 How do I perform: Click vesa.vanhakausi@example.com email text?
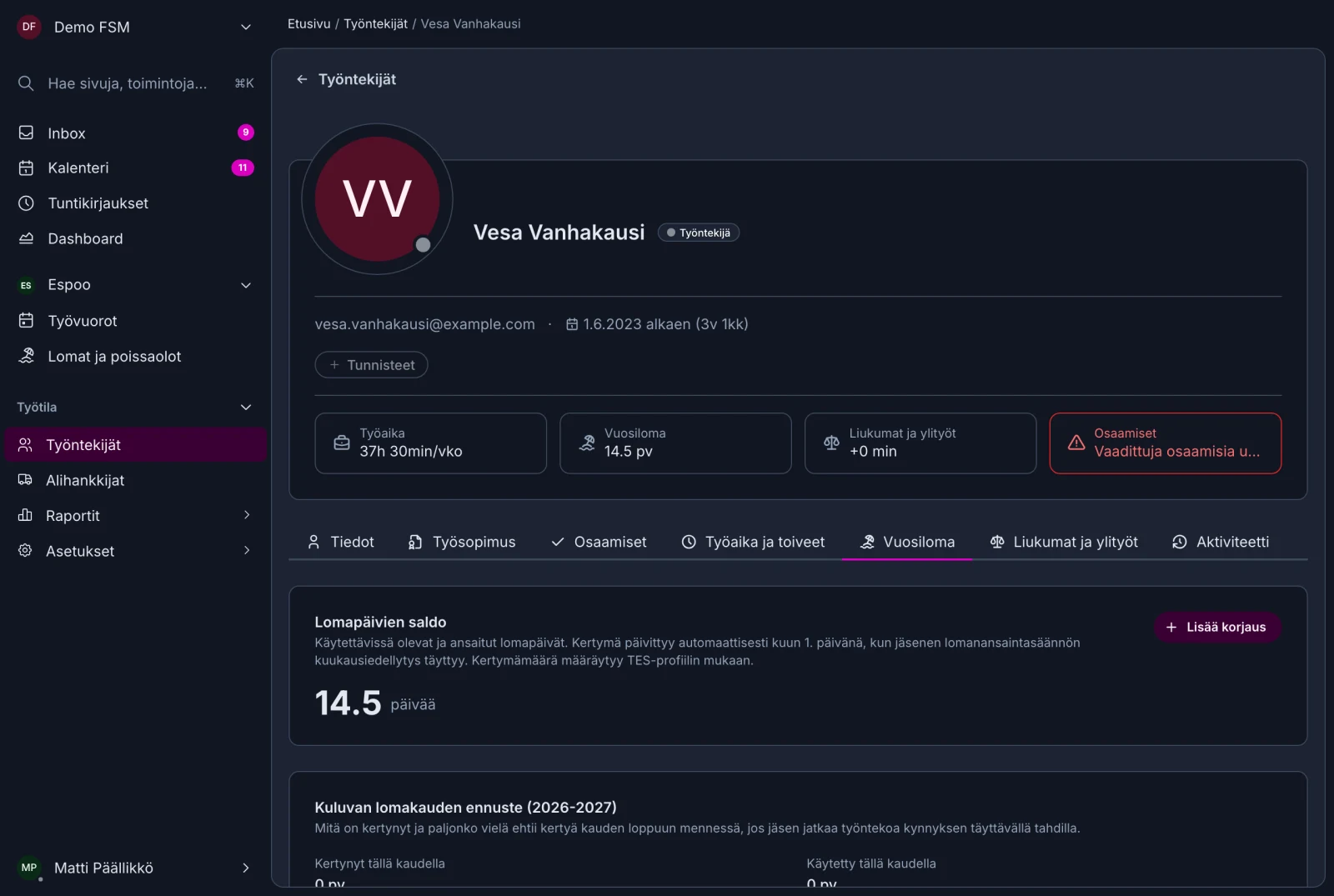[424, 324]
